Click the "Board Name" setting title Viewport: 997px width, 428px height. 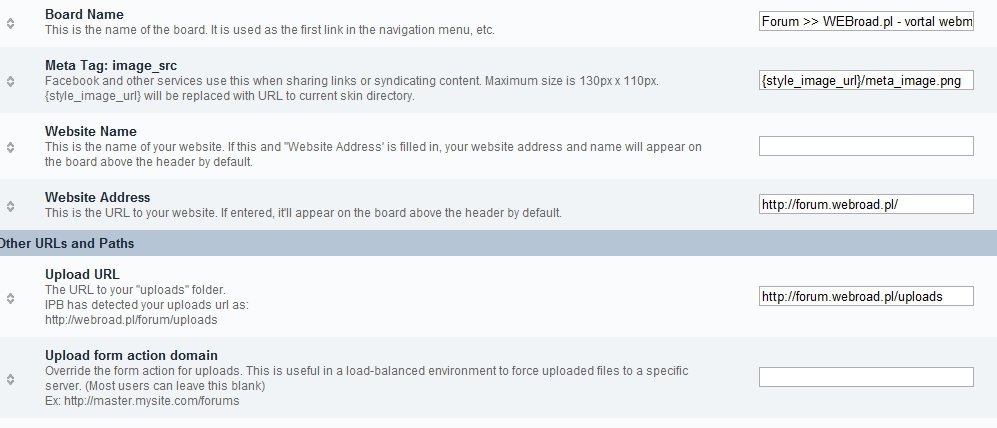pos(84,15)
